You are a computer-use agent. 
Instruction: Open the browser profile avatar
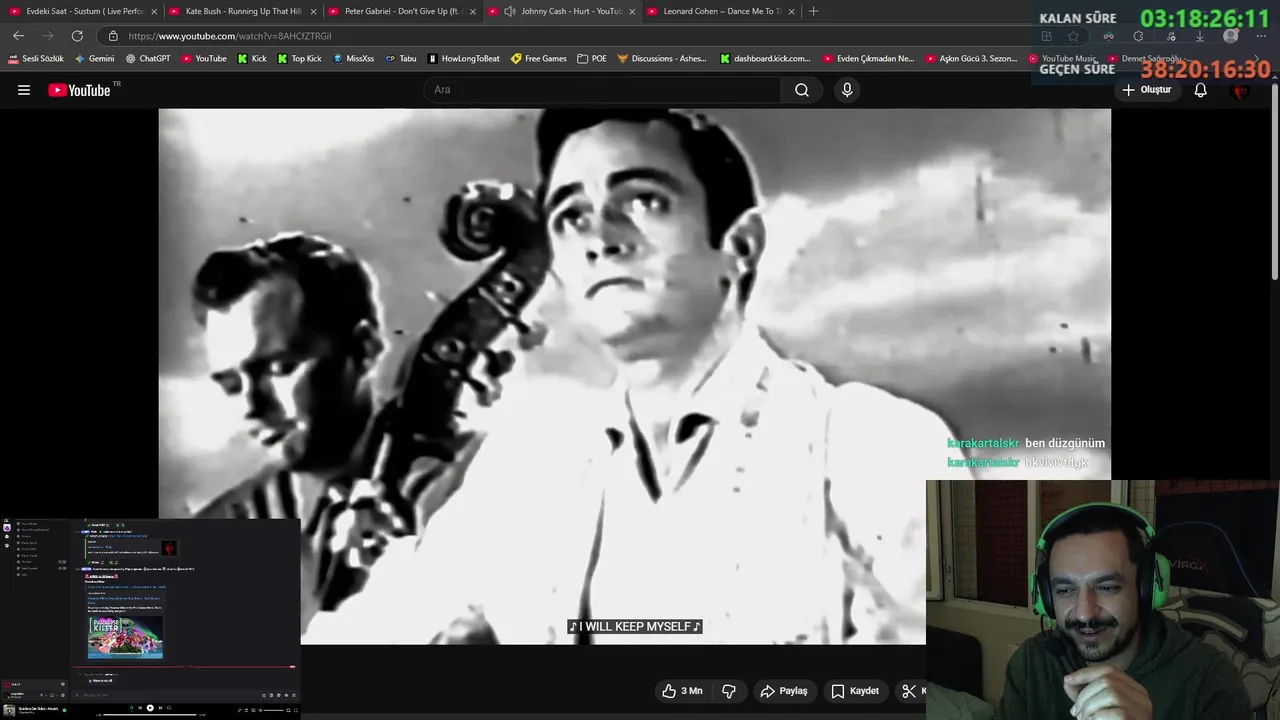[x=1231, y=36]
